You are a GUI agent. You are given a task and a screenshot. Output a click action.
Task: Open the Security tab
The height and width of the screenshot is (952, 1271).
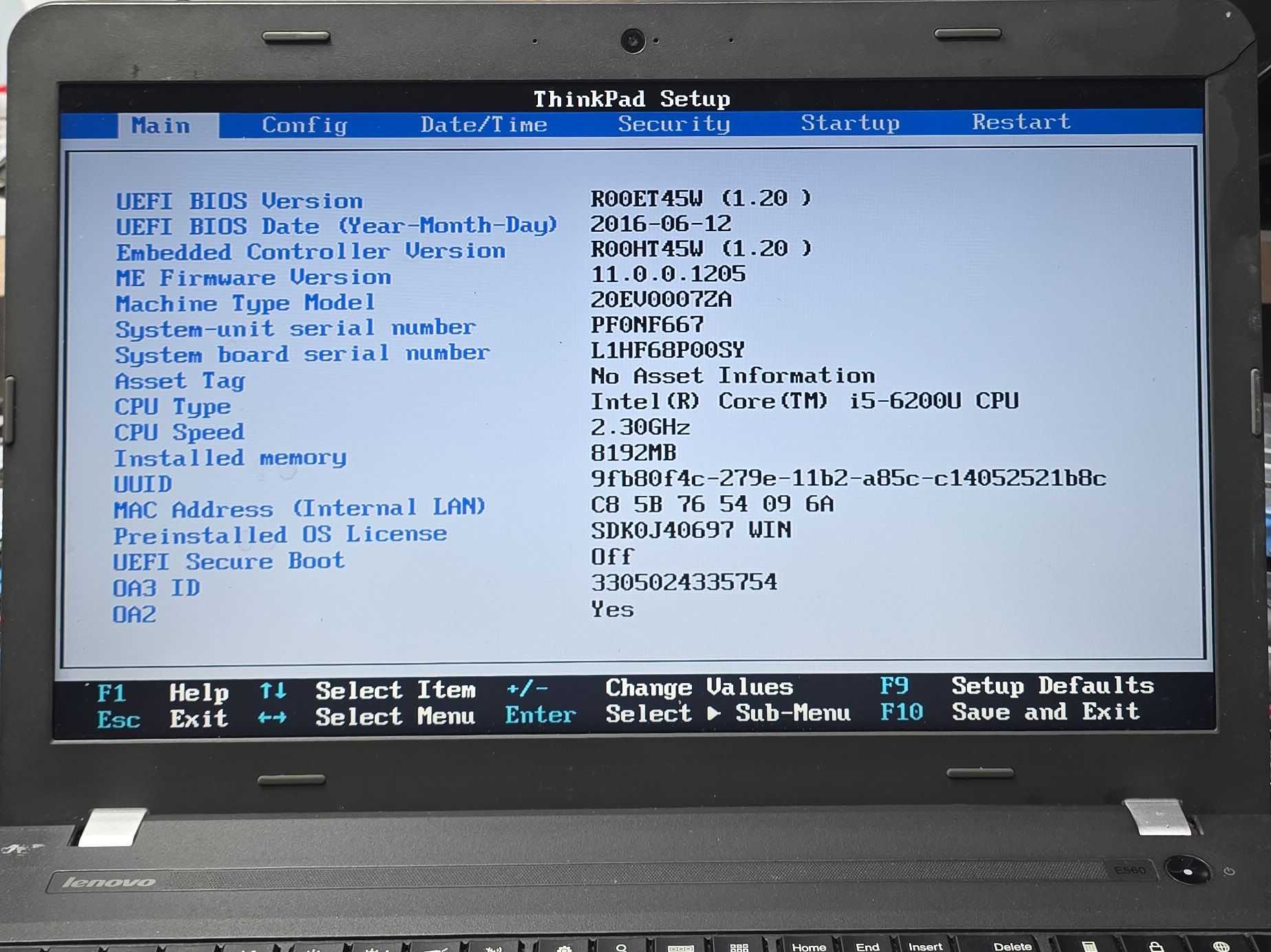pos(674,123)
